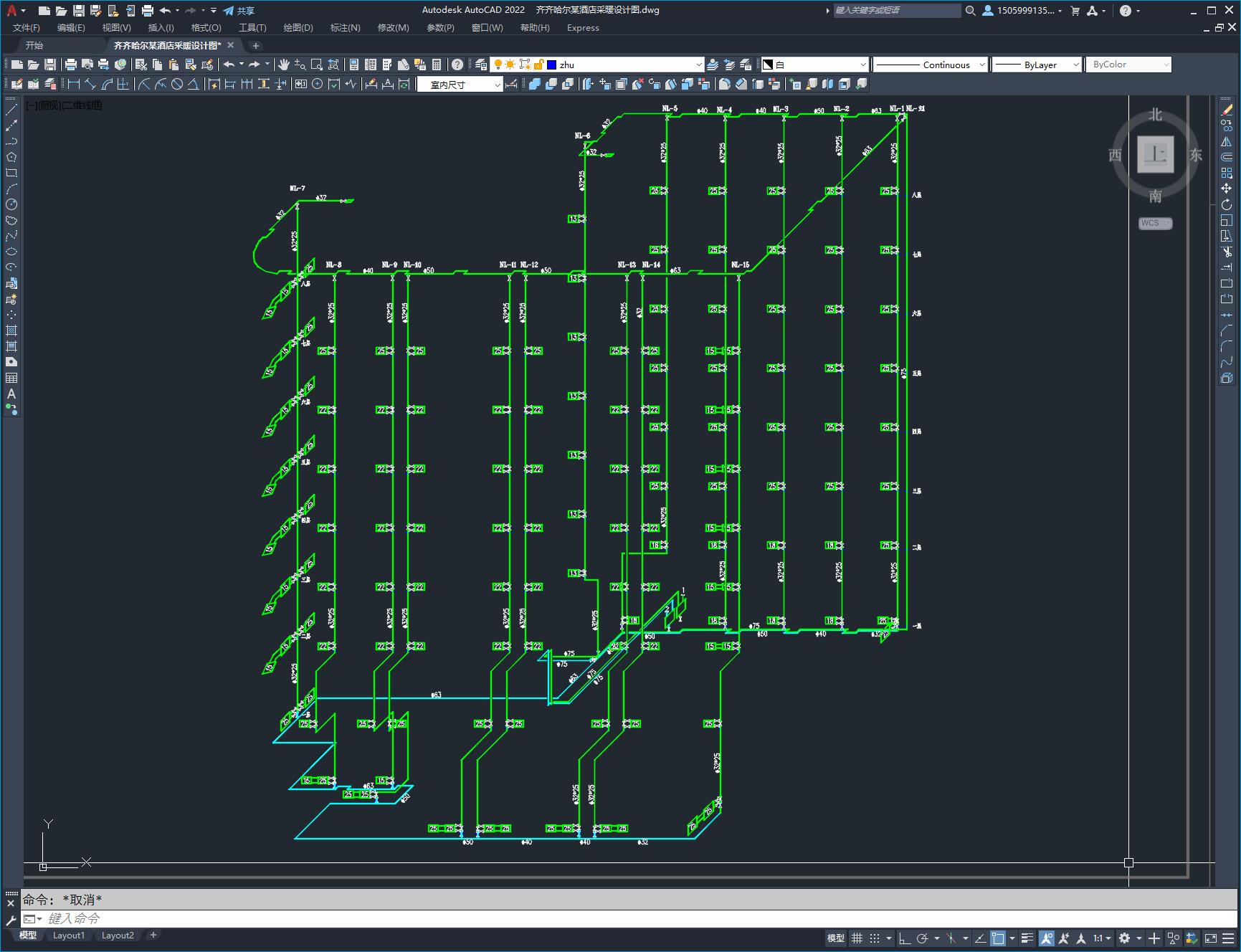Select the Move modify tool
Image resolution: width=1241 pixels, height=952 pixels.
click(1227, 189)
